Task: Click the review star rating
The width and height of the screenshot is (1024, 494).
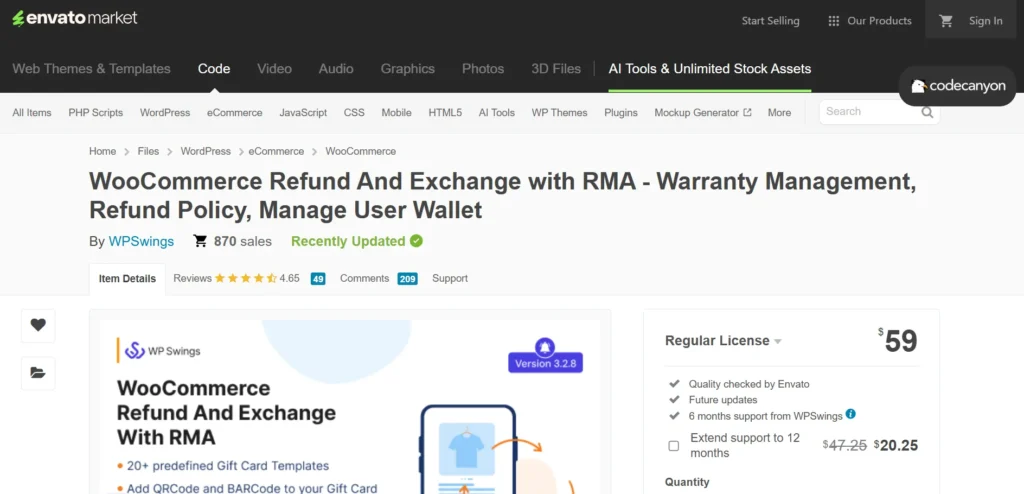Action: point(246,278)
